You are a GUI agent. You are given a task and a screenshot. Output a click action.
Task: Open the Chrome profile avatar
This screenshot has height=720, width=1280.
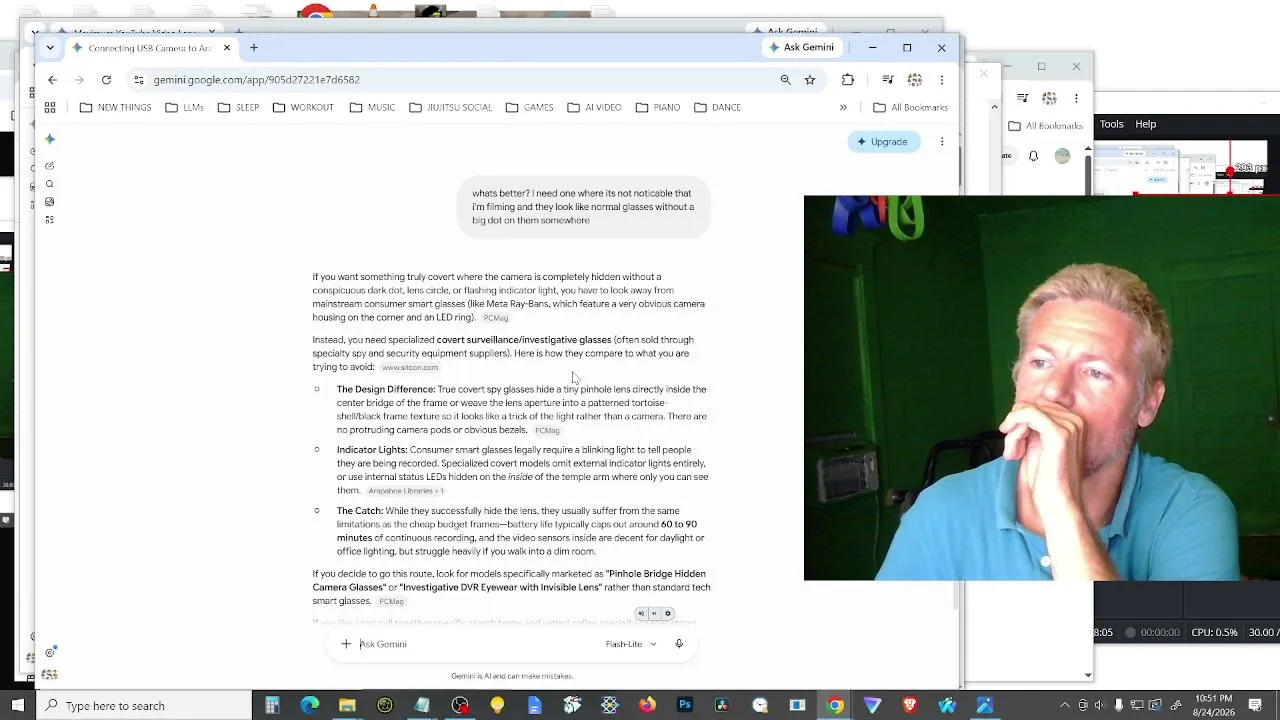tap(914, 80)
